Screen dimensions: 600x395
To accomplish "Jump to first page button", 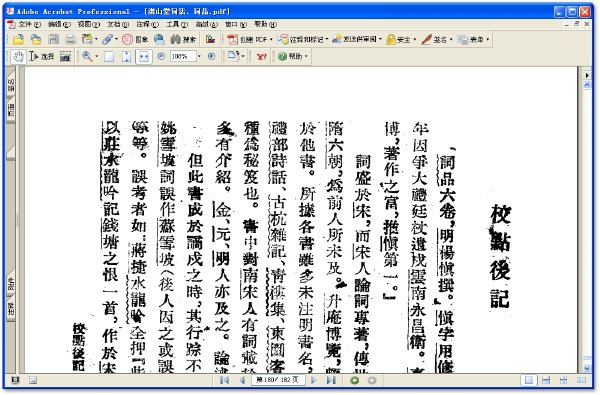I will click(225, 380).
